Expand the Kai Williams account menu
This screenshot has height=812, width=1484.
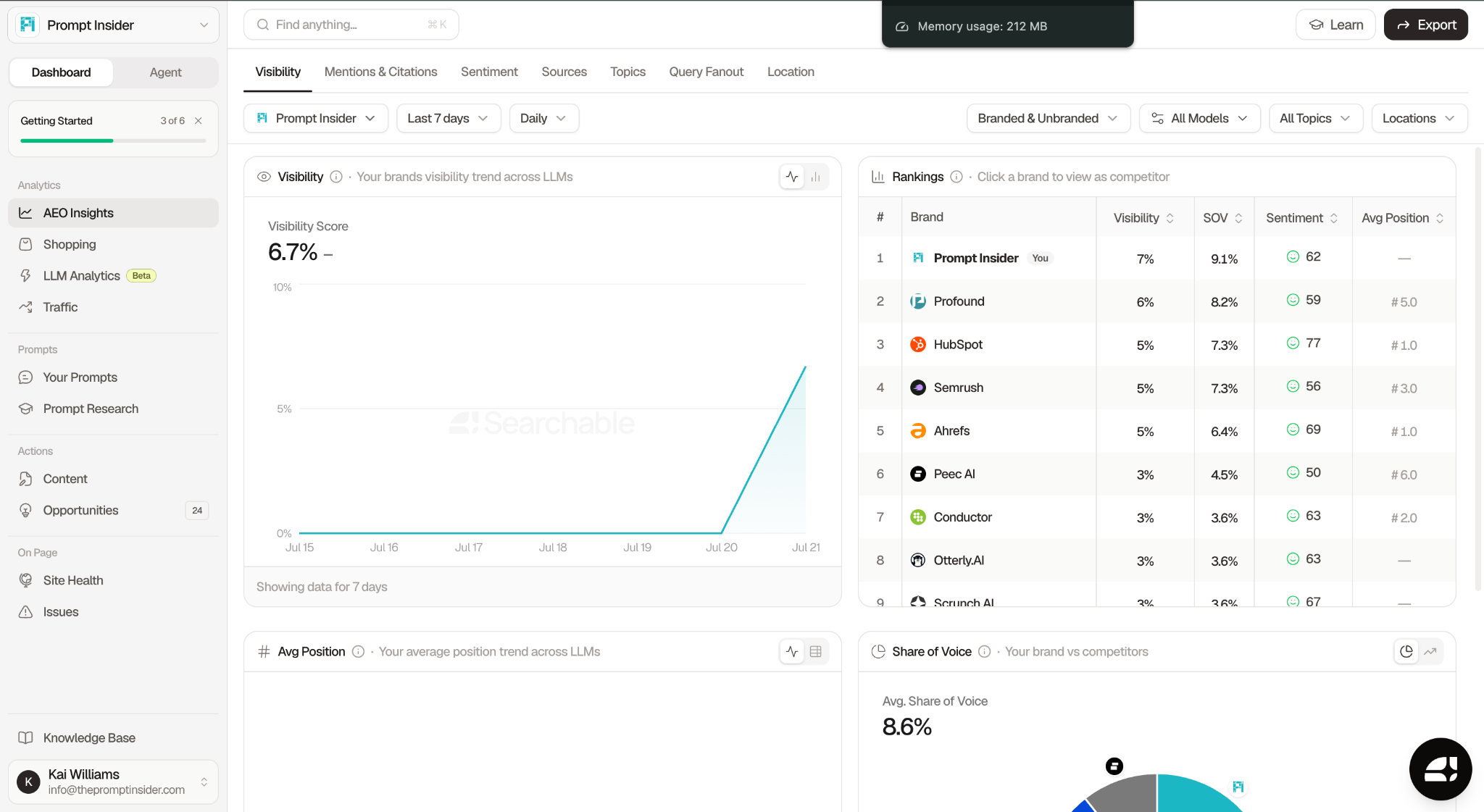[113, 782]
